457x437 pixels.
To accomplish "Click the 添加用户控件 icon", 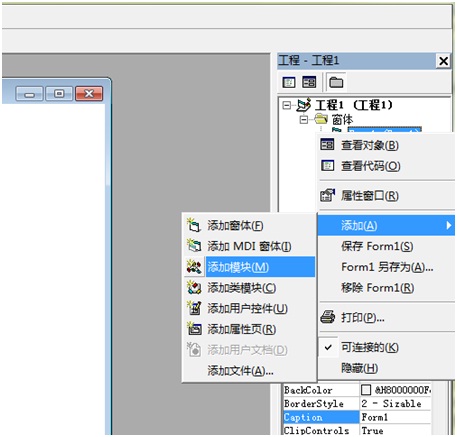I will 194,308.
